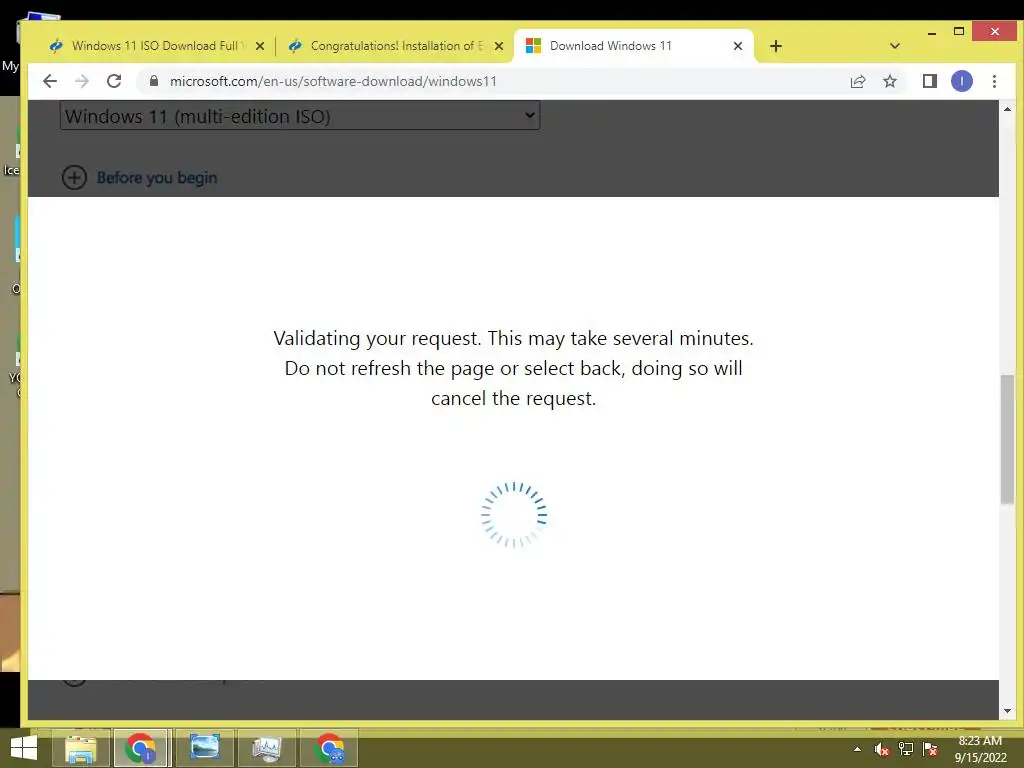Click the muted volume tray icon

(882, 749)
